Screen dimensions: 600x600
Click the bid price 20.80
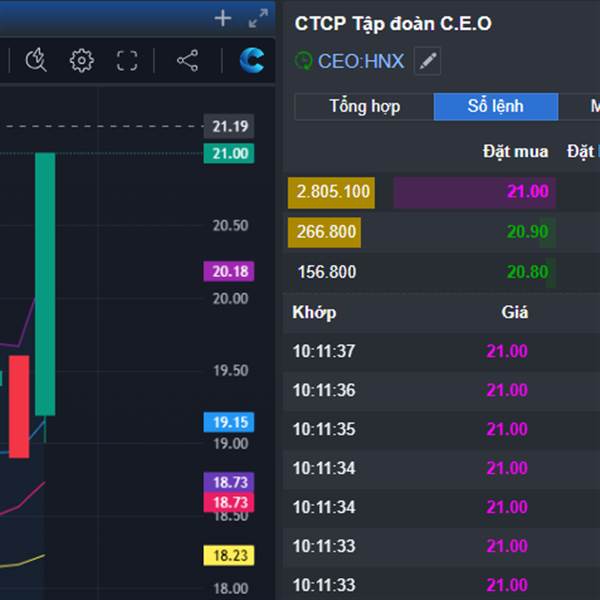[x=528, y=272]
